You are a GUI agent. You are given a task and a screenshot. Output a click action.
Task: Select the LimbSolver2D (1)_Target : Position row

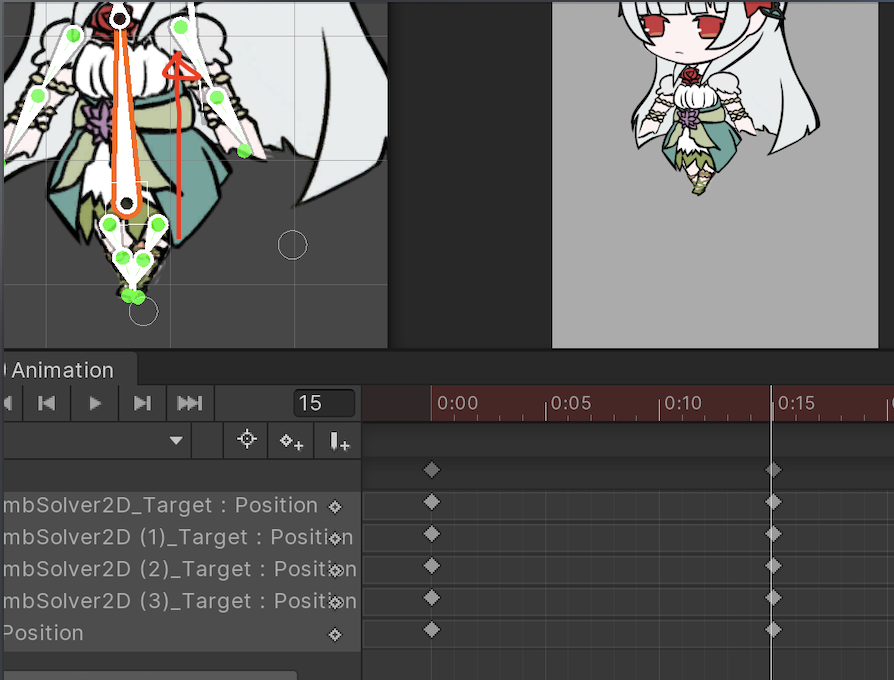[x=181, y=538]
